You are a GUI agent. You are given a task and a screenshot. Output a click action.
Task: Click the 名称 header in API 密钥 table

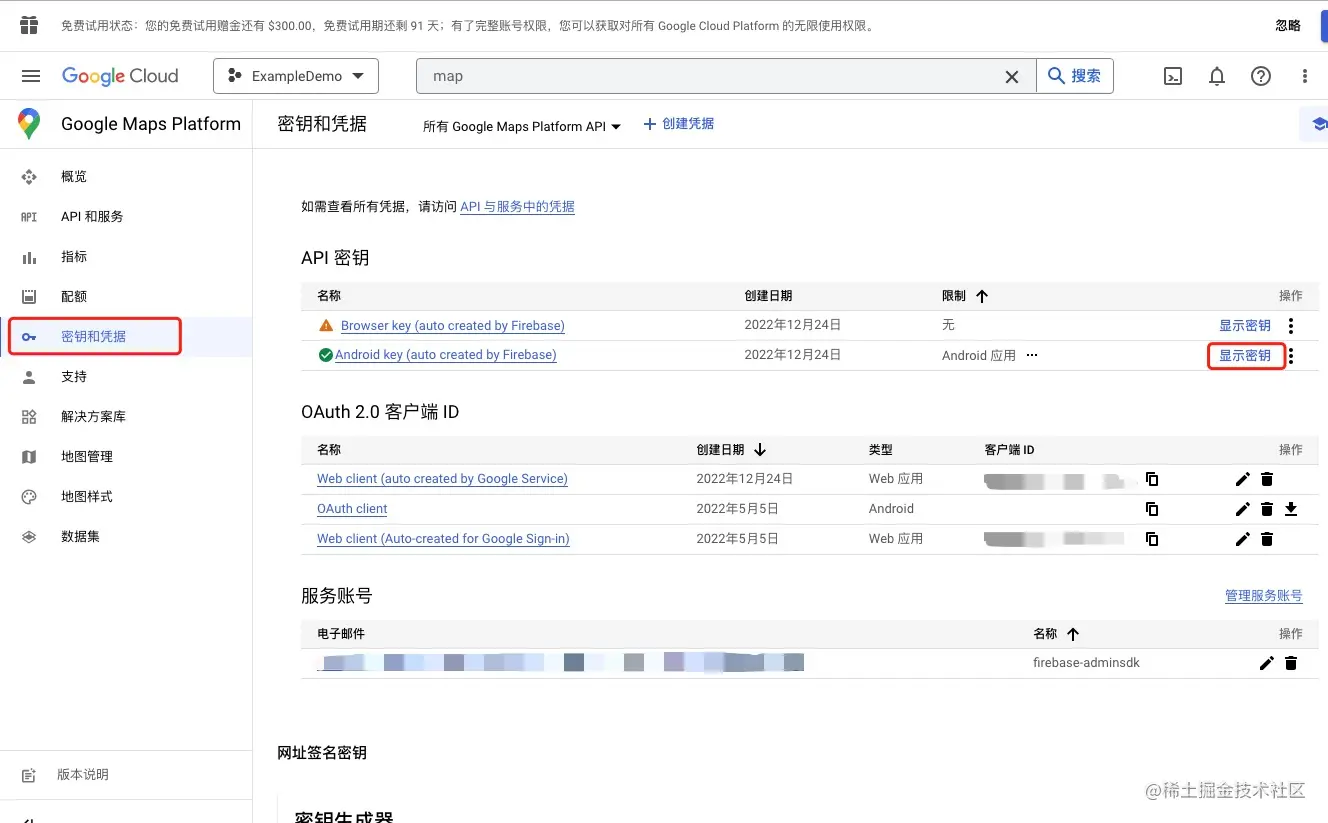(329, 296)
